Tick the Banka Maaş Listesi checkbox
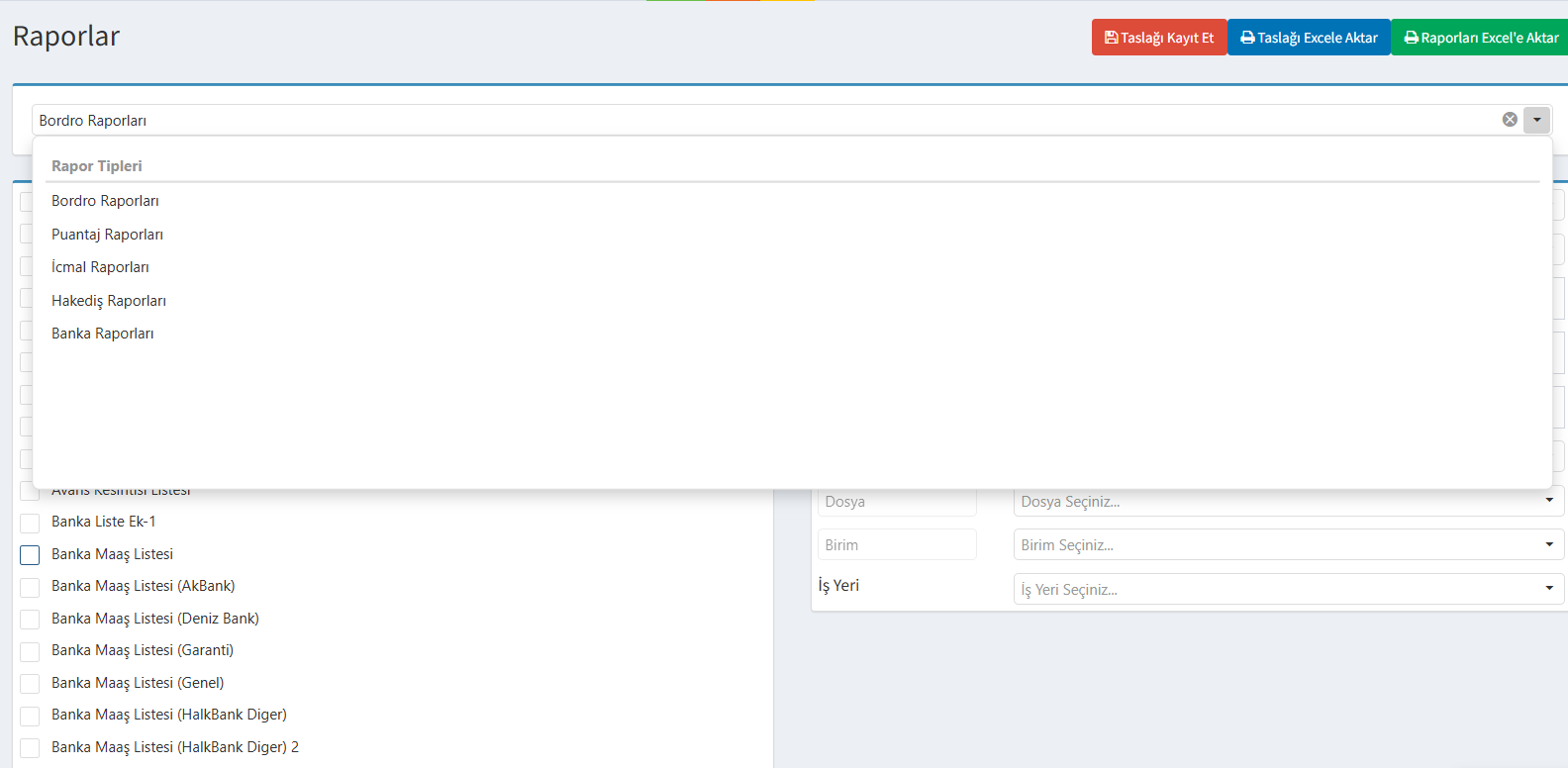The width and height of the screenshot is (1568, 768). [x=30, y=555]
